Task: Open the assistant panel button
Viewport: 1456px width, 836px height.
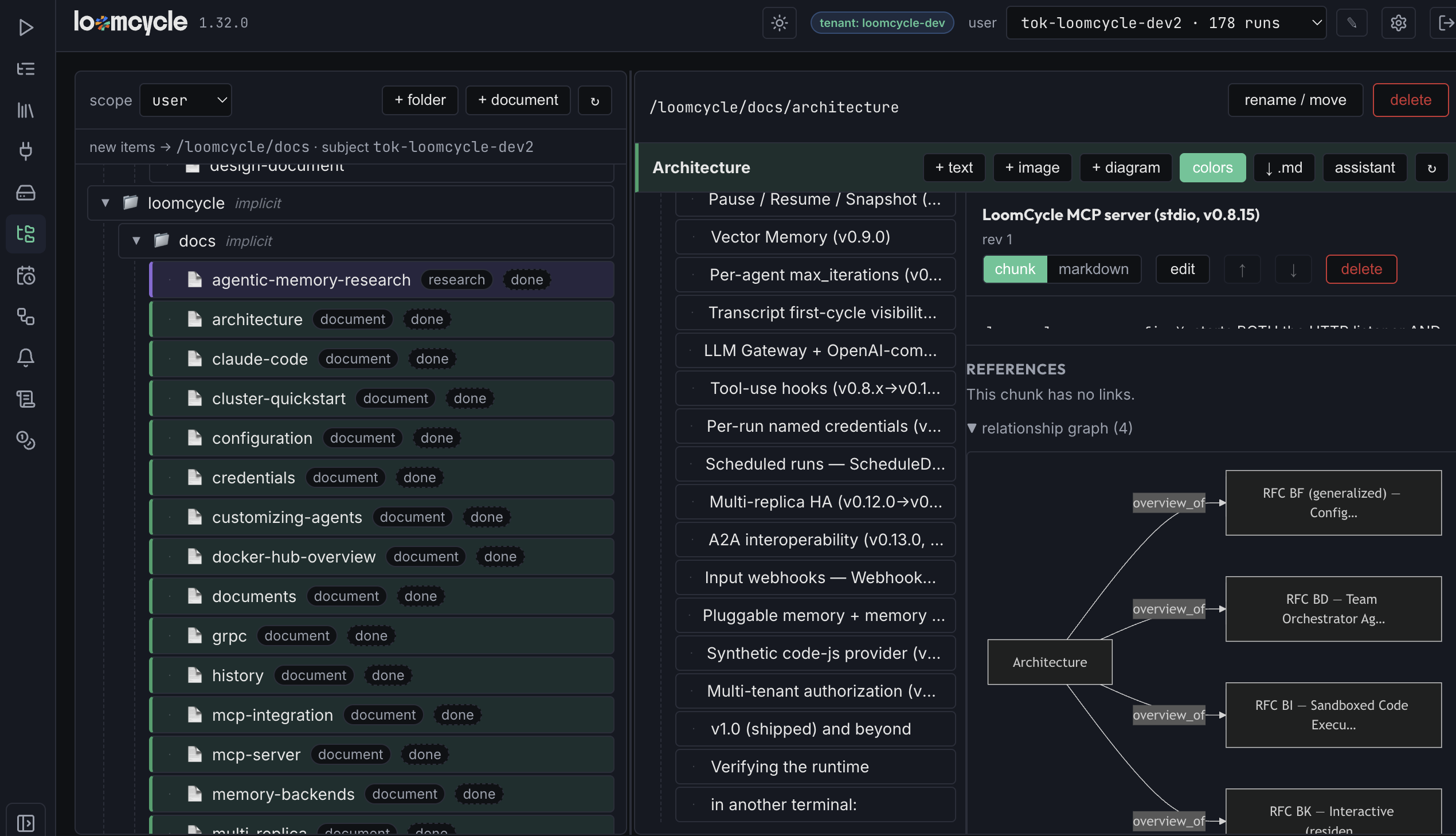Action: click(1364, 167)
